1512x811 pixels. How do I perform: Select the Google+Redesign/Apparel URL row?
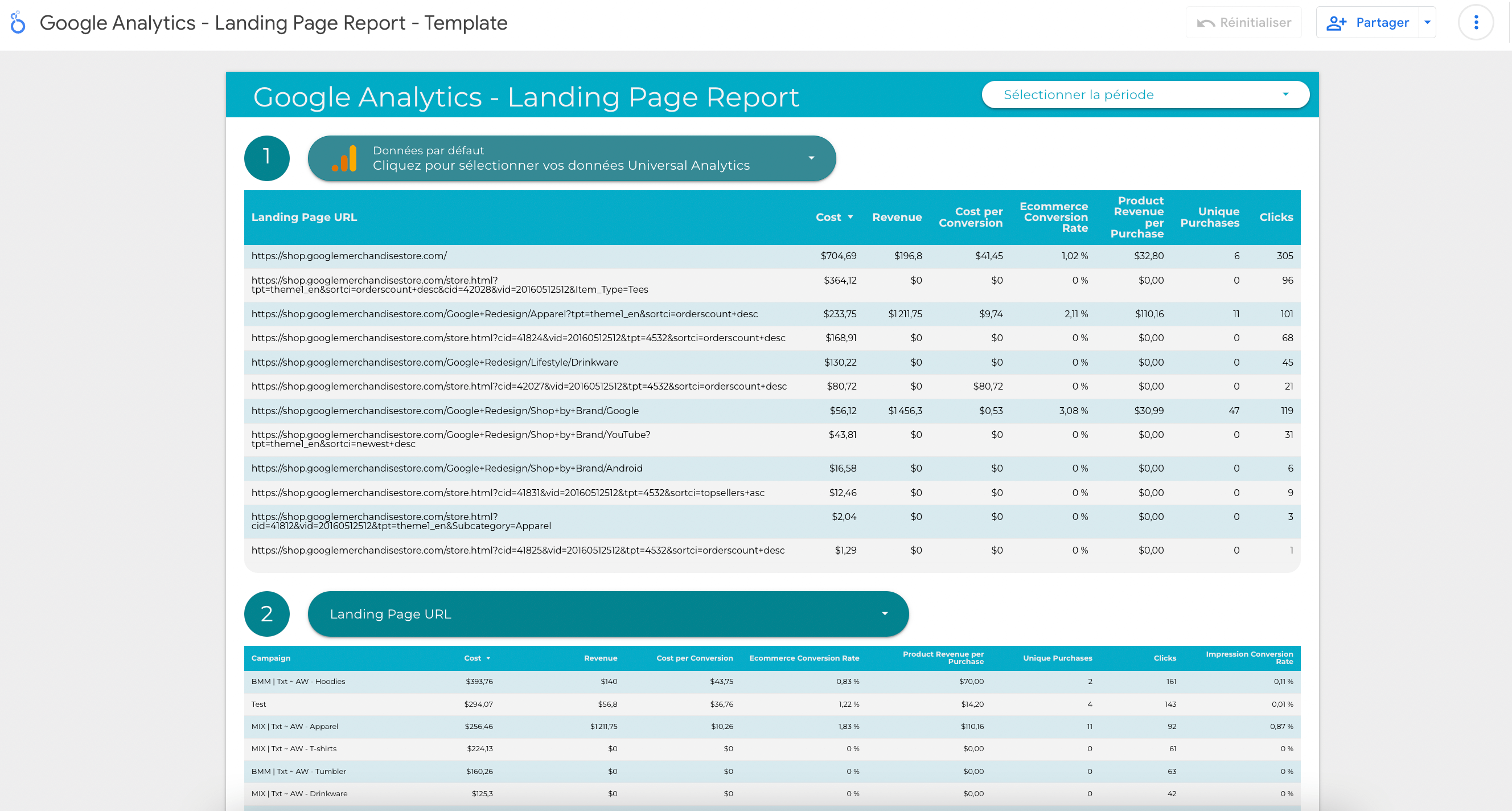pos(772,314)
